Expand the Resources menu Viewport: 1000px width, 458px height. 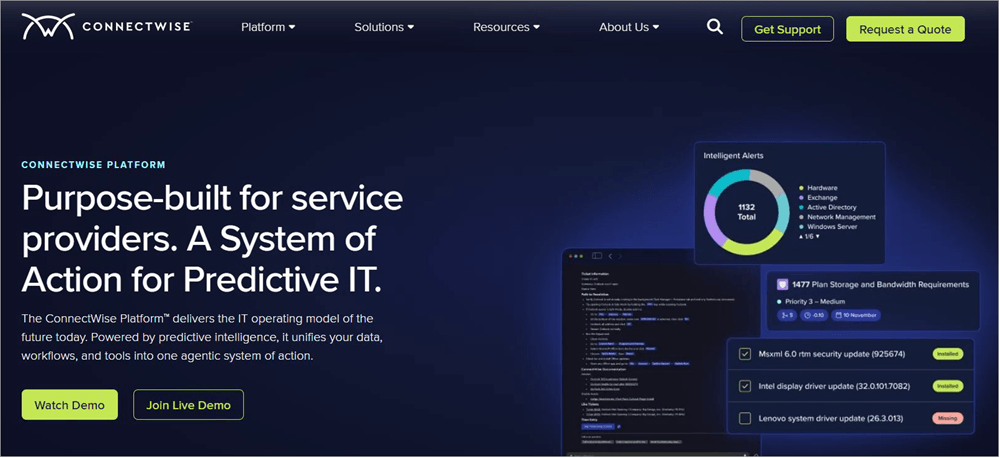pyautogui.click(x=506, y=27)
